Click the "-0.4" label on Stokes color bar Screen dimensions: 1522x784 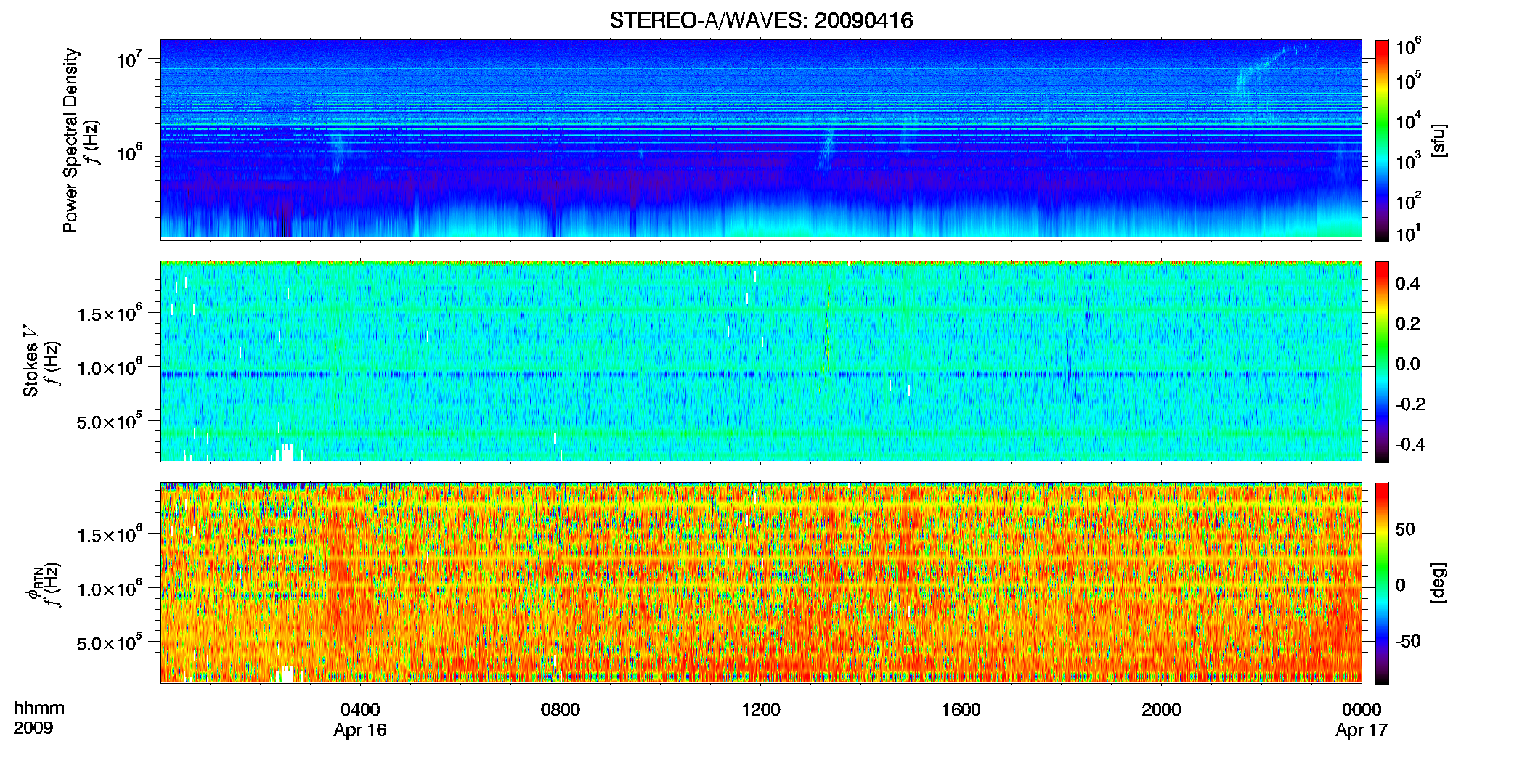click(1410, 444)
